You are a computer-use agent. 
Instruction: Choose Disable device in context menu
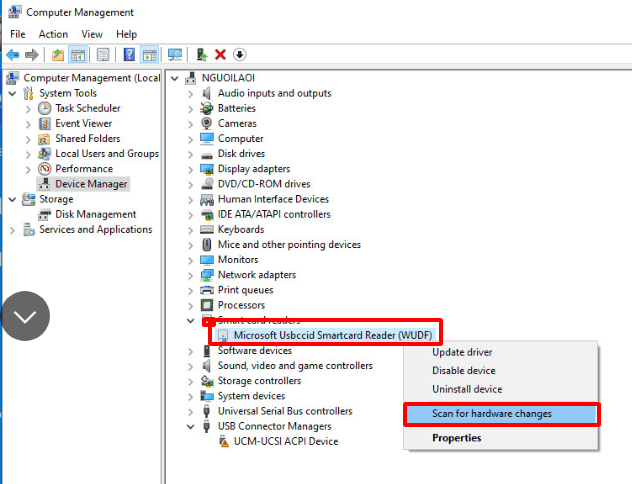tap(464, 370)
